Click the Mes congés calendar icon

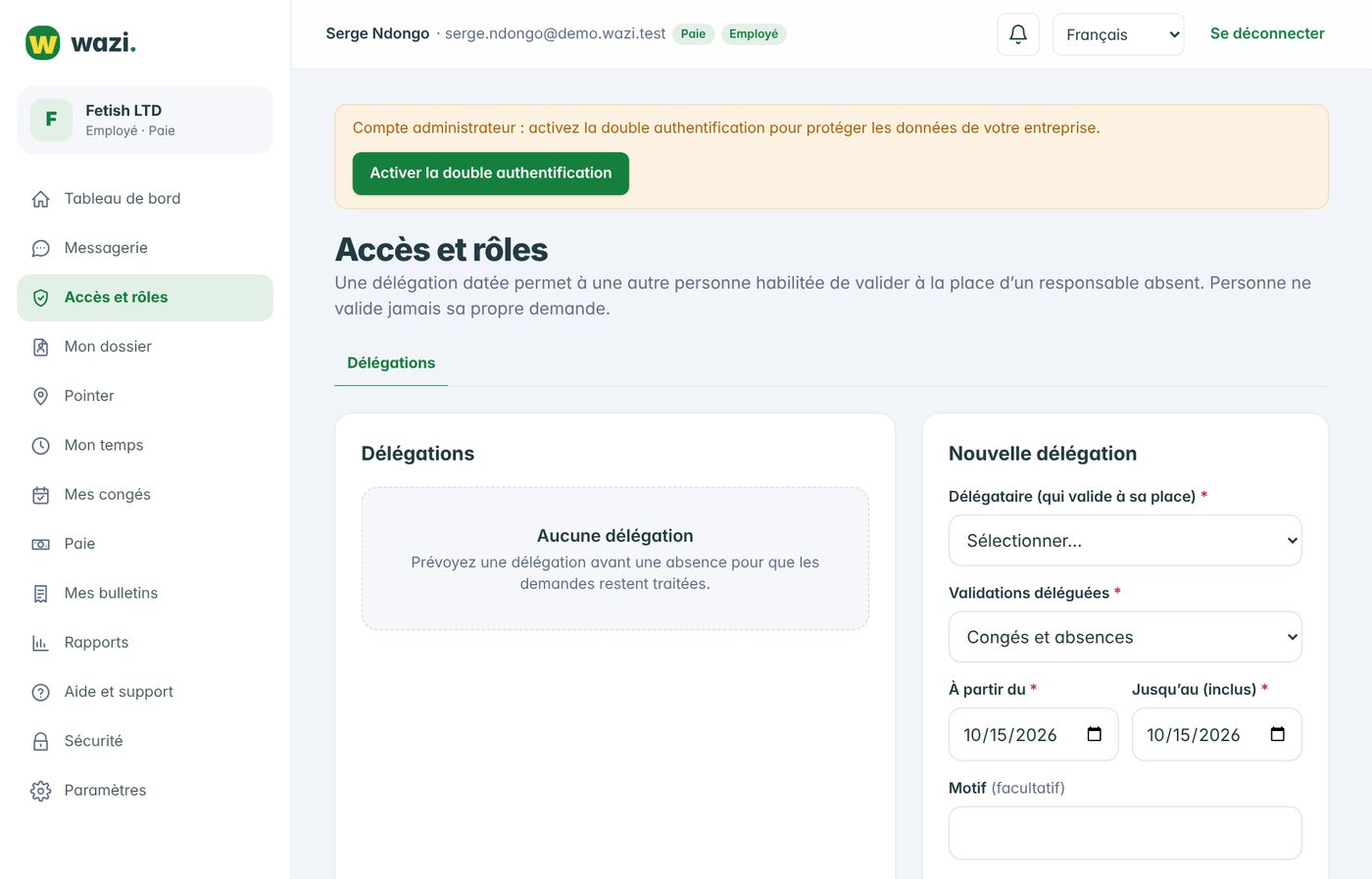point(40,495)
